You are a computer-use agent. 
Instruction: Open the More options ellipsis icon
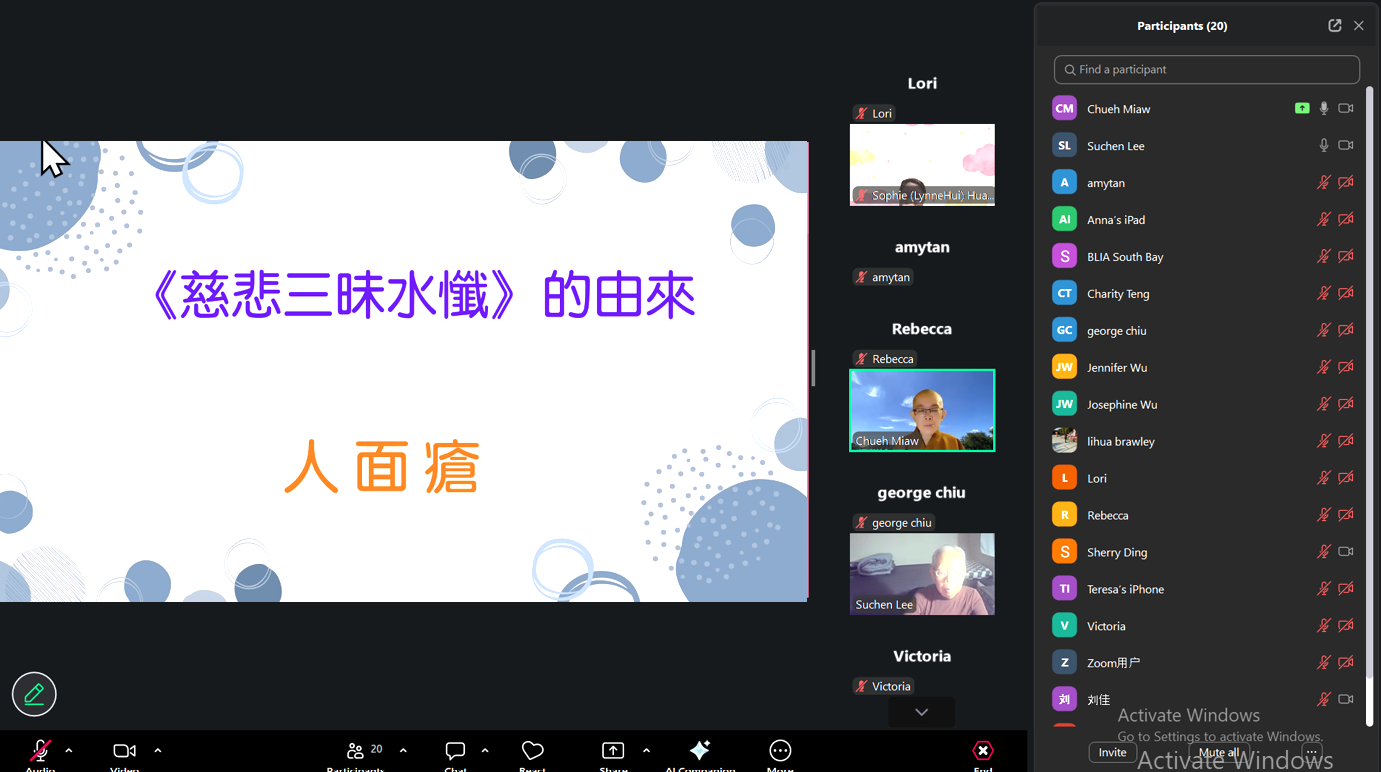[x=779, y=750]
